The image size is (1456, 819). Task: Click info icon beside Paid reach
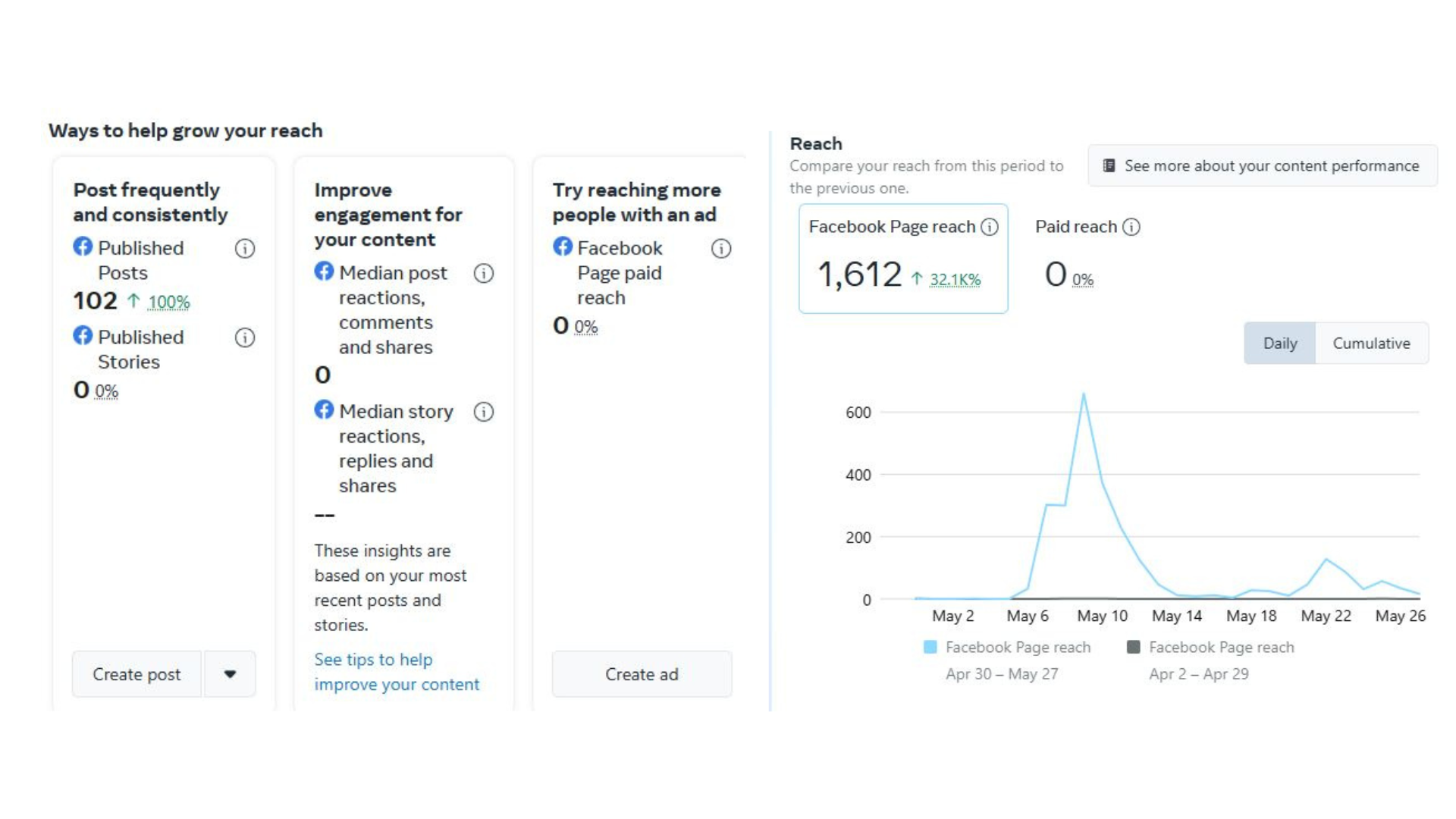pyautogui.click(x=1131, y=227)
